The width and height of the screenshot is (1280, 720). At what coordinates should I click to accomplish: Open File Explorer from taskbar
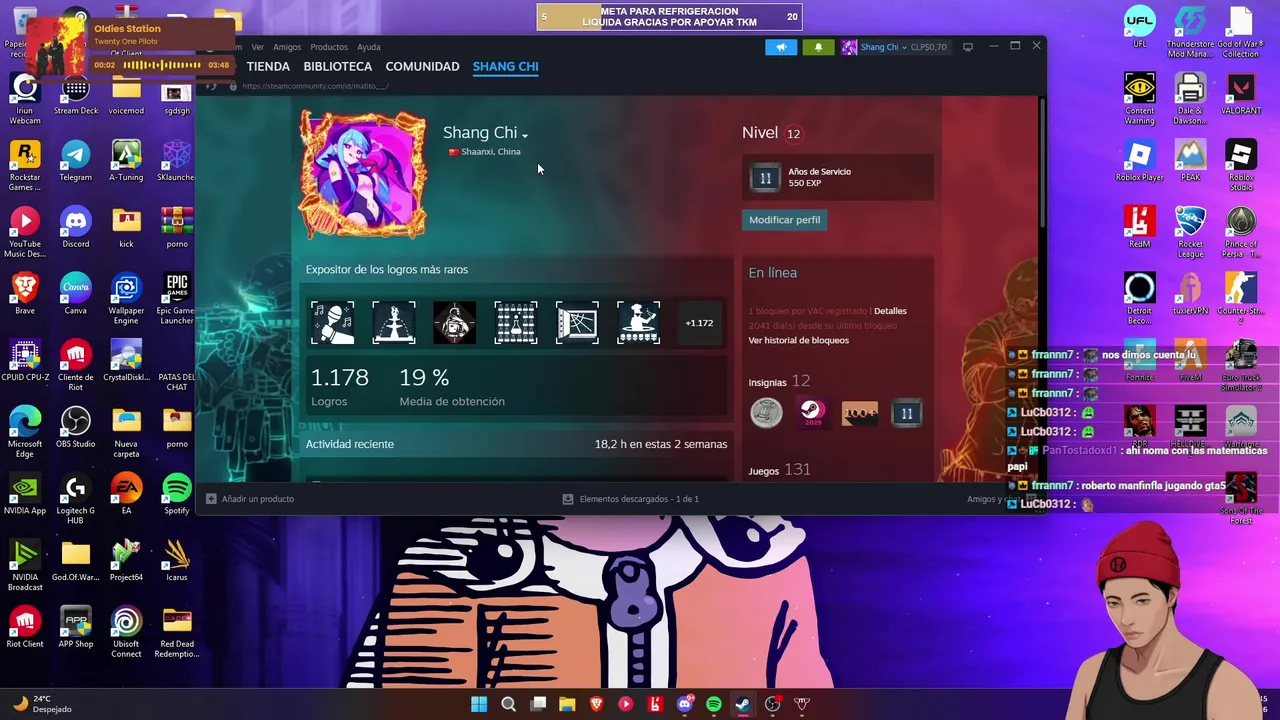567,704
